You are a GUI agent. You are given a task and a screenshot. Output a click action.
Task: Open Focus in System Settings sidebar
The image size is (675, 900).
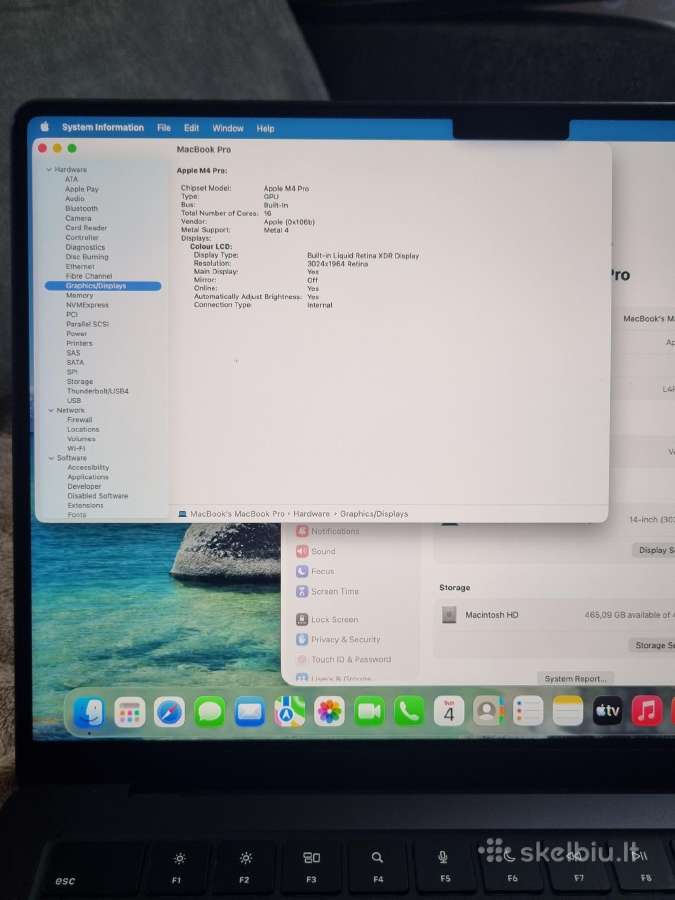[x=315, y=571]
